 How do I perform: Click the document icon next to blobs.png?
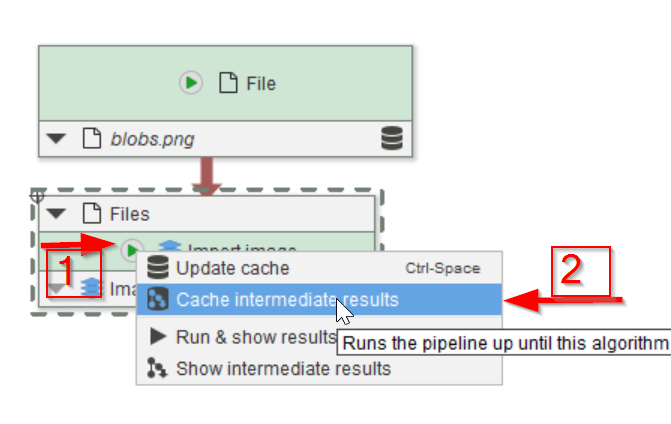(x=90, y=139)
